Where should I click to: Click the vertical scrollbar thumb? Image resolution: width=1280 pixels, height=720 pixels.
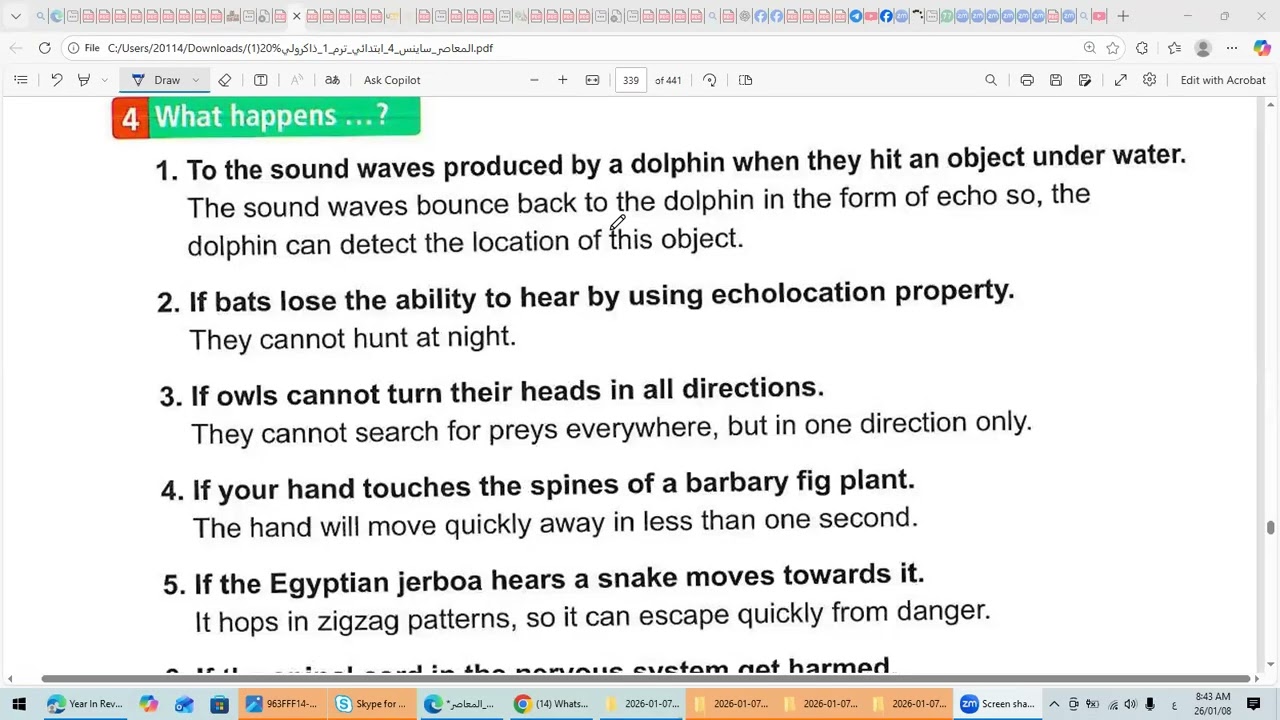point(1271,527)
